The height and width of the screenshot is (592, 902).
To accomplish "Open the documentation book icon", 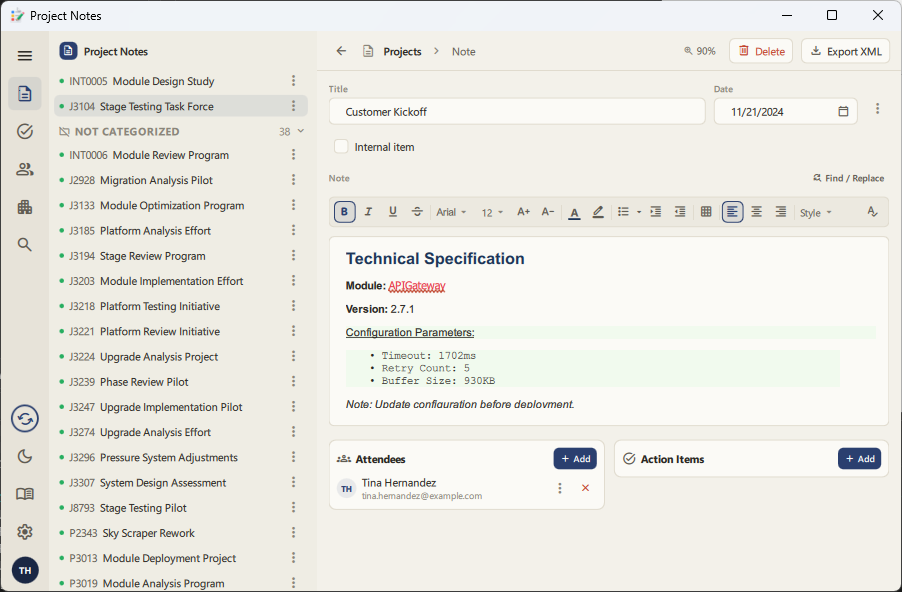I will (25, 494).
